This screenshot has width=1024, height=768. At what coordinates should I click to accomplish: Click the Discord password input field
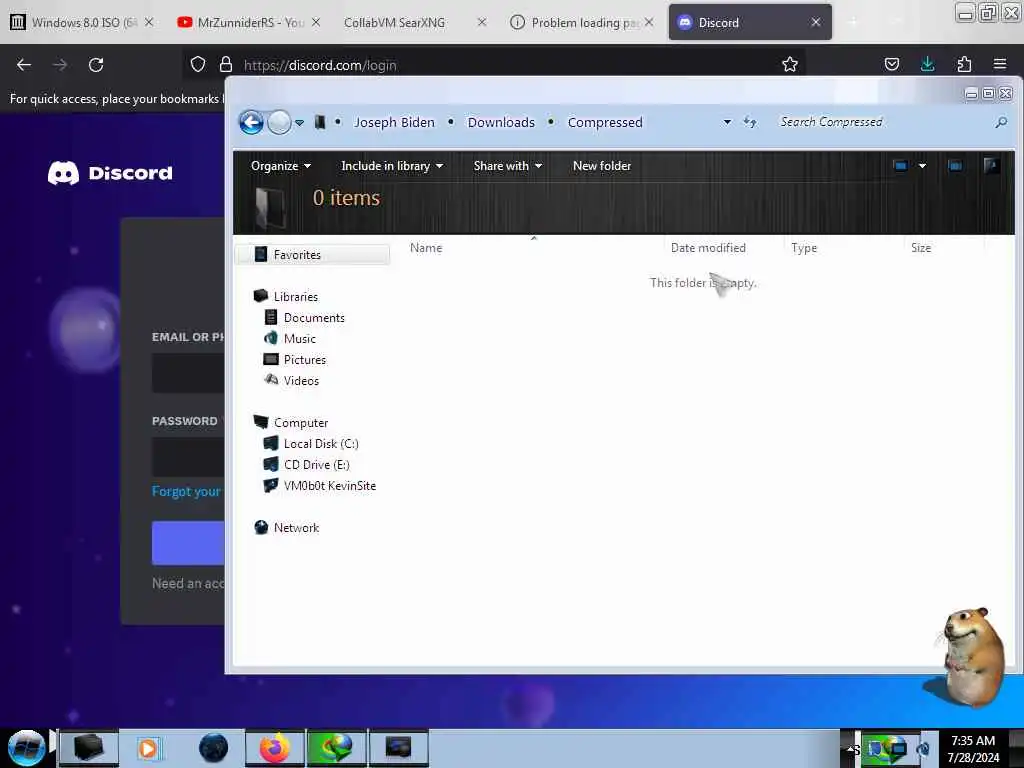(x=188, y=457)
